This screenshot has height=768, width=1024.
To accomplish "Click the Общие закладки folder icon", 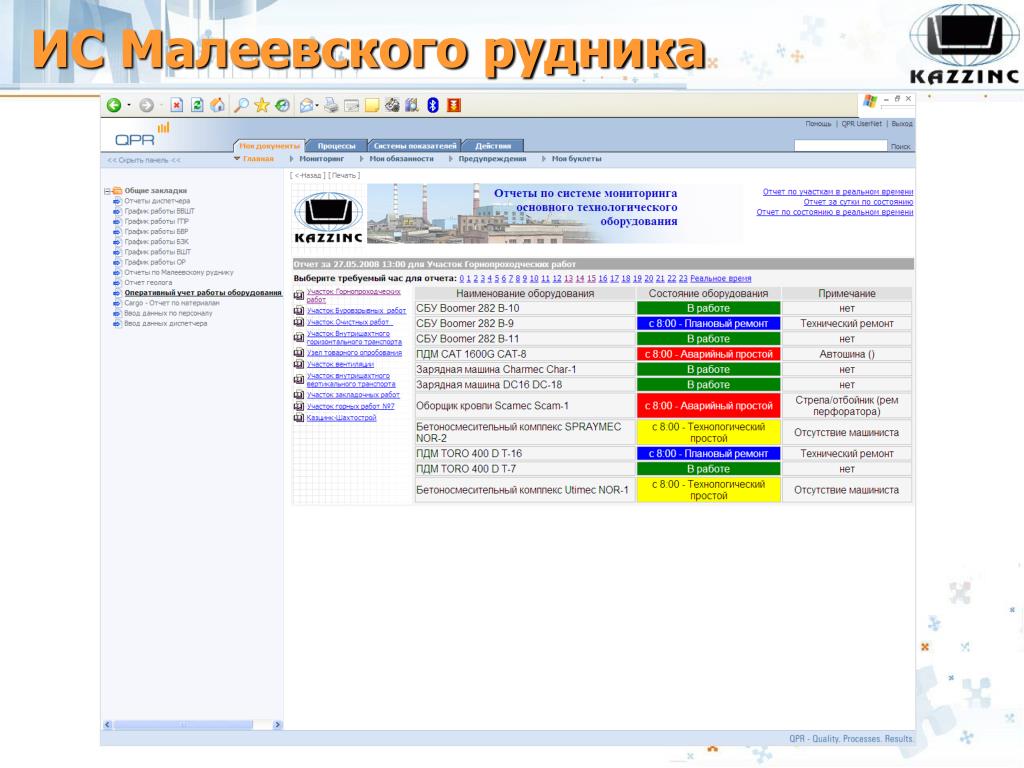I will (117, 191).
